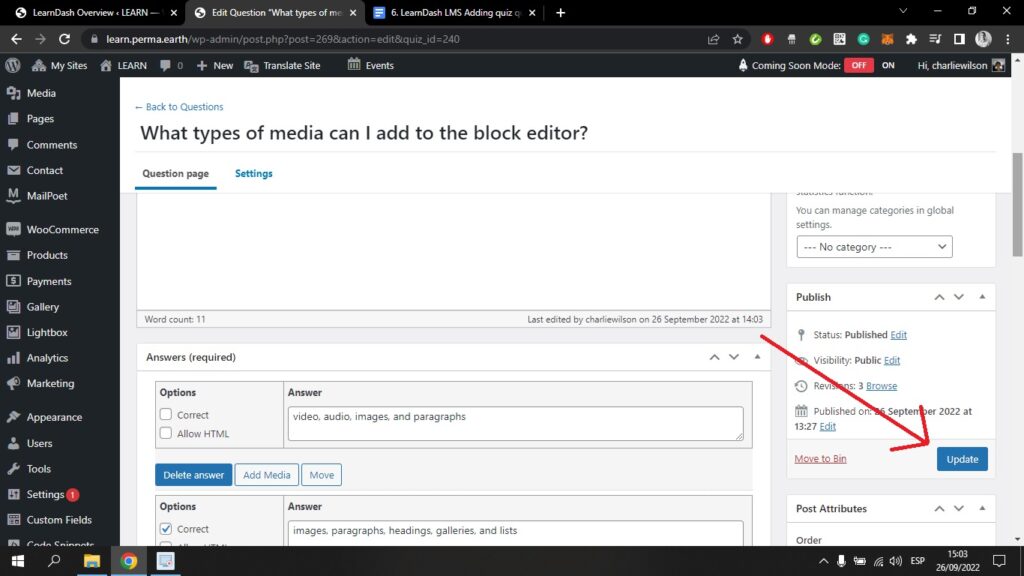
Task: Open MailPoet from the sidebar
Action: click(47, 196)
